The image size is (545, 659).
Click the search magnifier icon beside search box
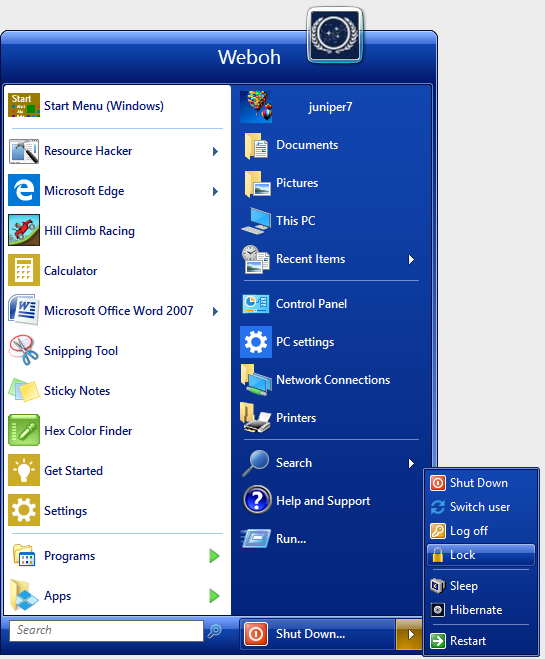click(x=215, y=630)
